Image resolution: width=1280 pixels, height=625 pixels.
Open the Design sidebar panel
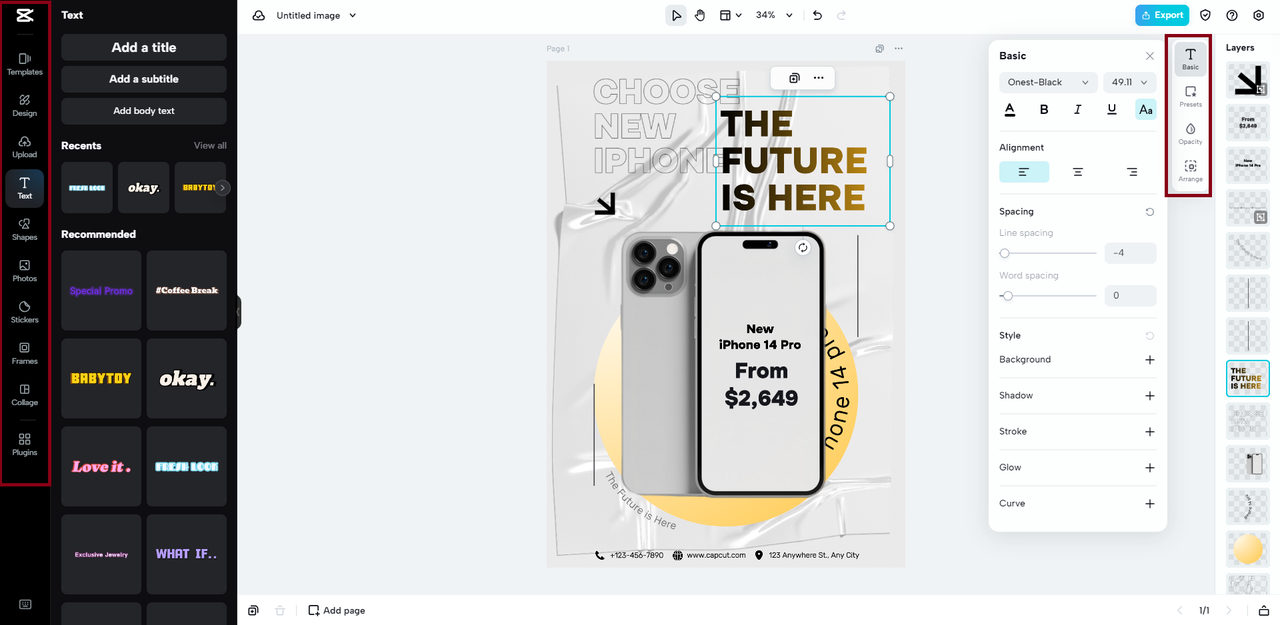click(25, 105)
